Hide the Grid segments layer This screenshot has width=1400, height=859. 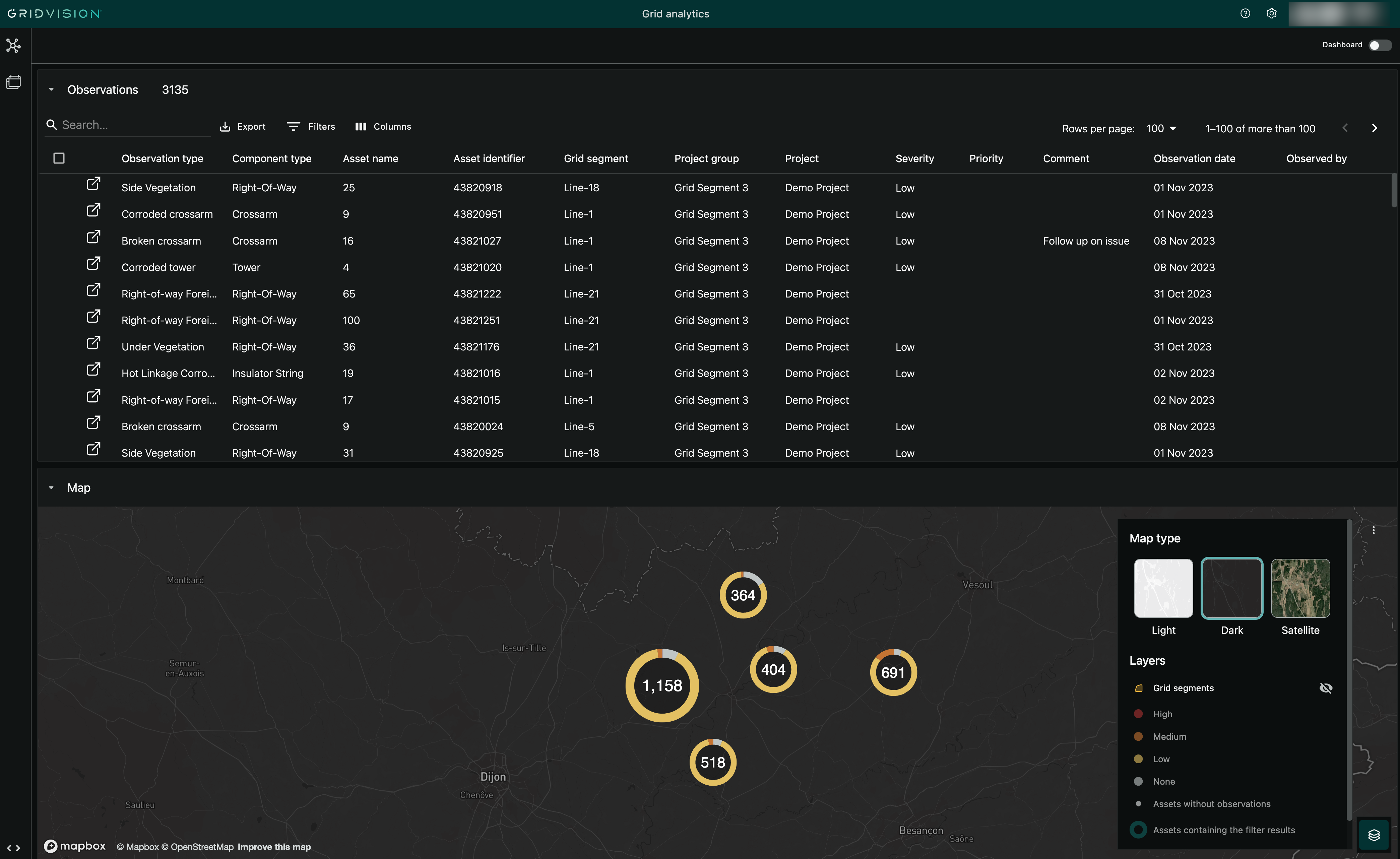[x=1327, y=687]
